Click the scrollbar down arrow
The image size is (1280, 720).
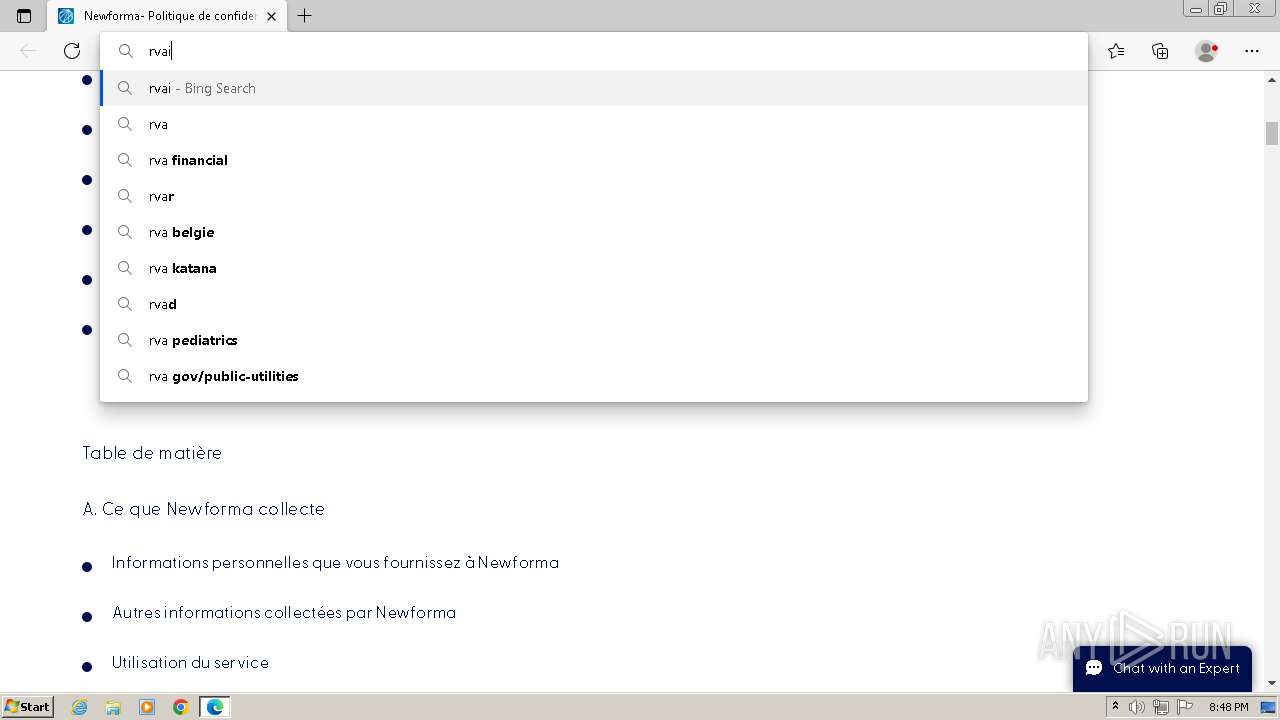coord(1272,683)
